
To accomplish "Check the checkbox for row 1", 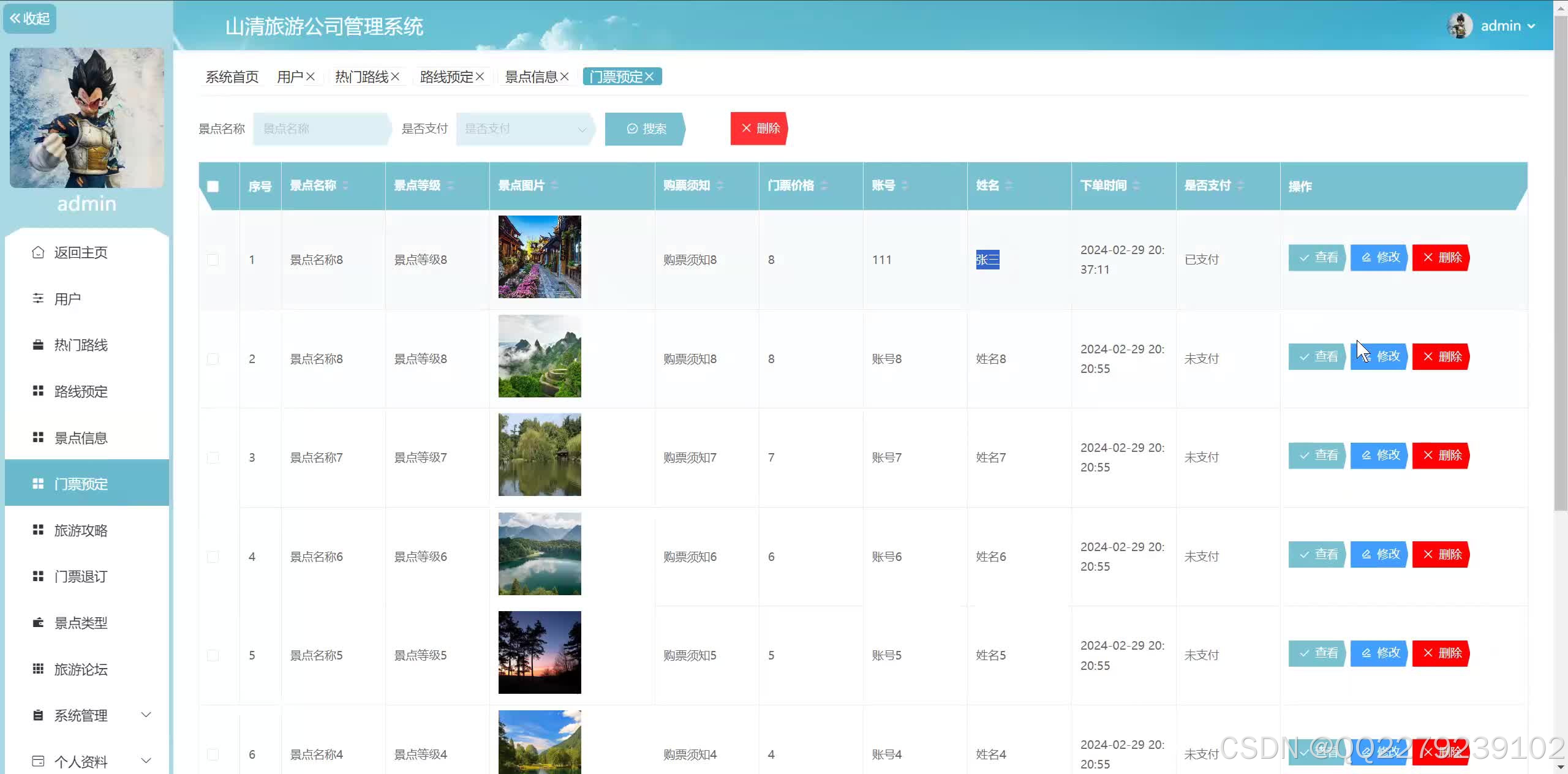I will point(213,260).
